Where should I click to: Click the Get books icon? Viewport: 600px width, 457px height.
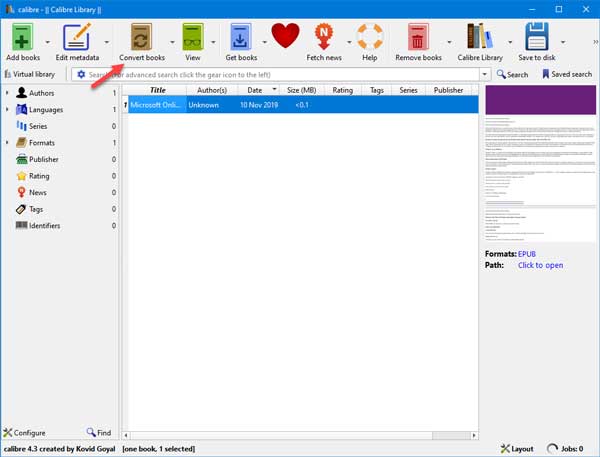click(241, 37)
